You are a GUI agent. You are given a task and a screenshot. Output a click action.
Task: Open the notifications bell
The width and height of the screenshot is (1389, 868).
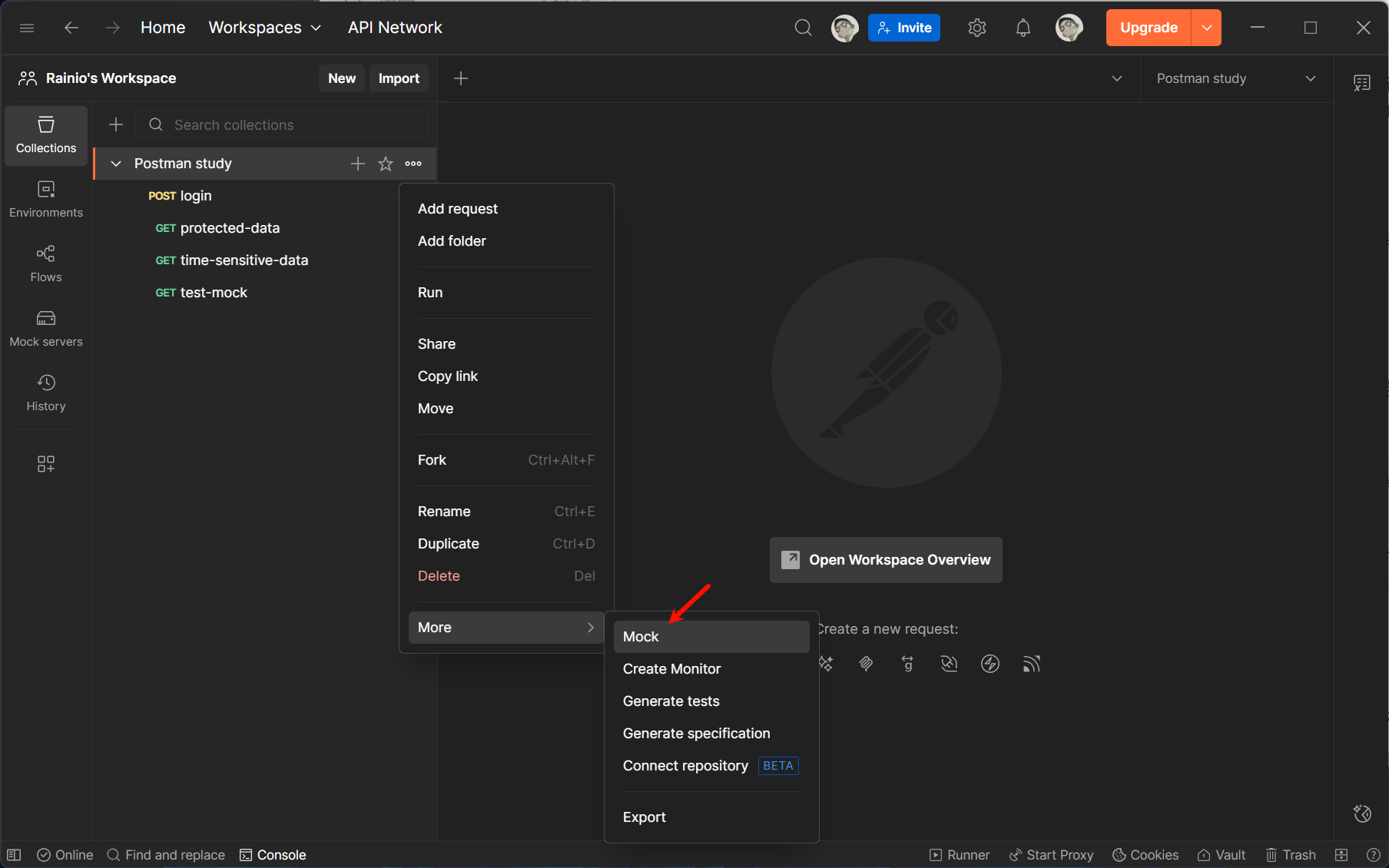tap(1023, 28)
